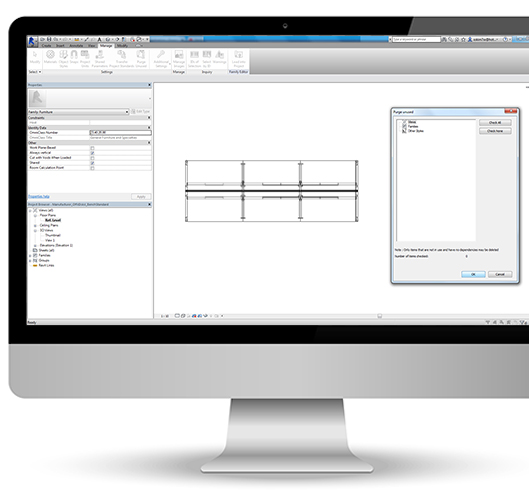This screenshot has height=490, width=529.
Task: Select Revit Links in Project Browser
Action: (x=46, y=266)
